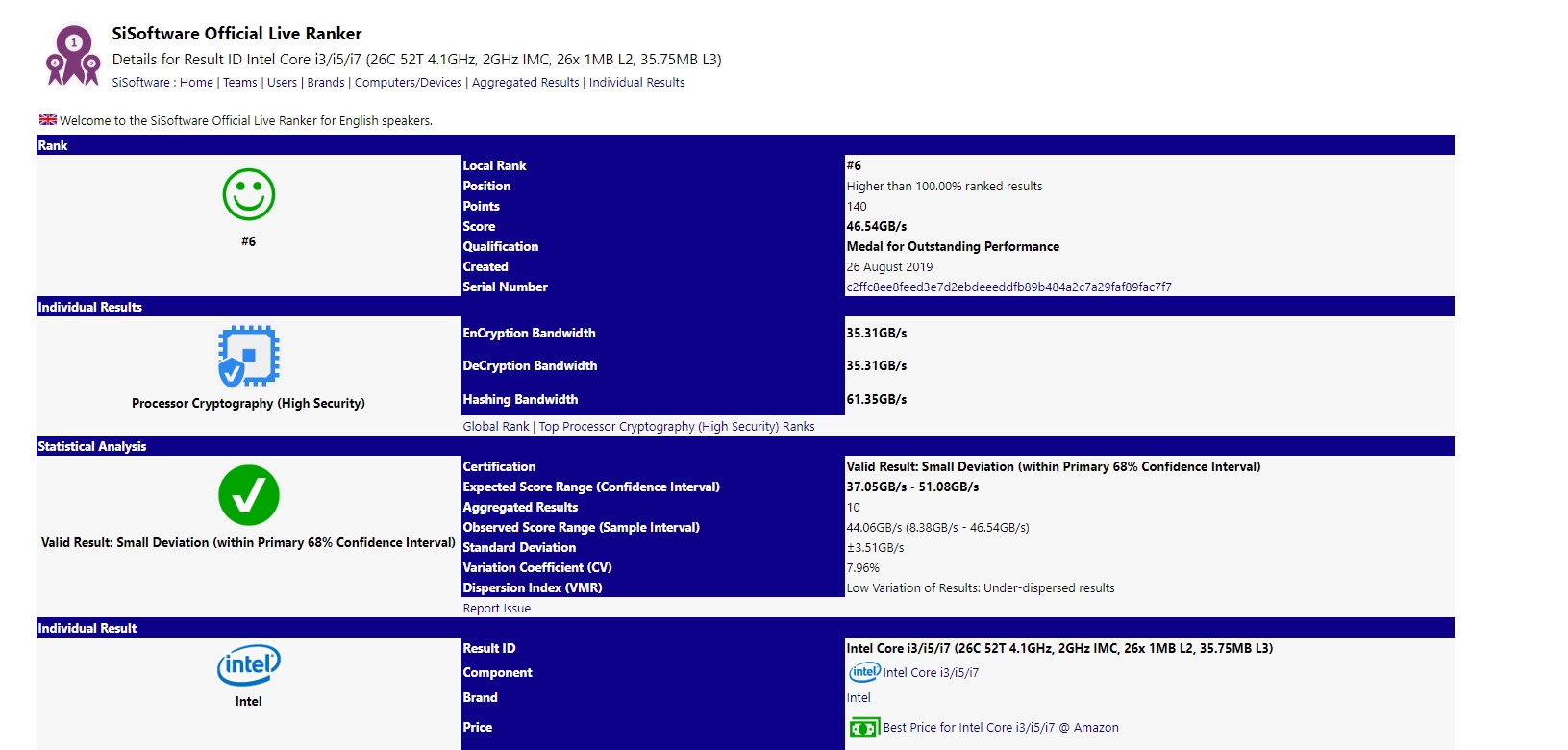The image size is (1568, 750).
Task: Click the SiSoftware ranker medal logo
Action: [73, 57]
